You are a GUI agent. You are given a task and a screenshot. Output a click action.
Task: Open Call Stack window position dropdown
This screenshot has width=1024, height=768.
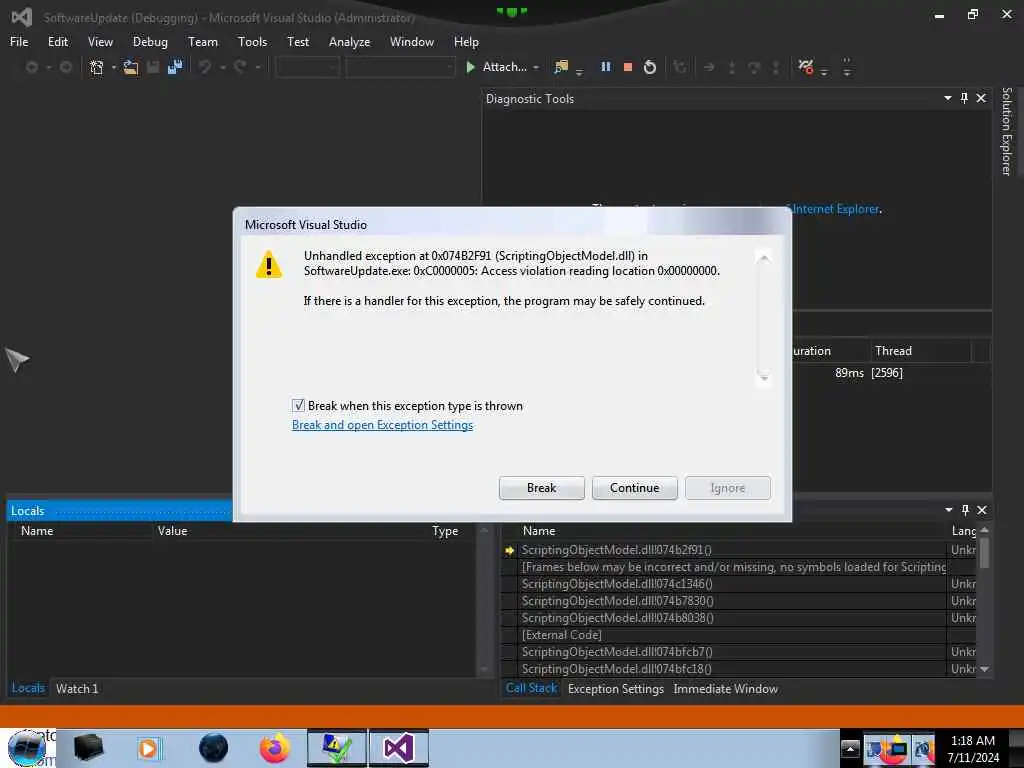[x=948, y=510]
